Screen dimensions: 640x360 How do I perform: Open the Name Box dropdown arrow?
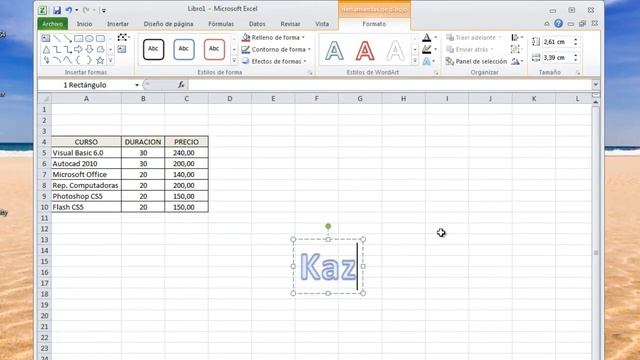pyautogui.click(x=137, y=85)
